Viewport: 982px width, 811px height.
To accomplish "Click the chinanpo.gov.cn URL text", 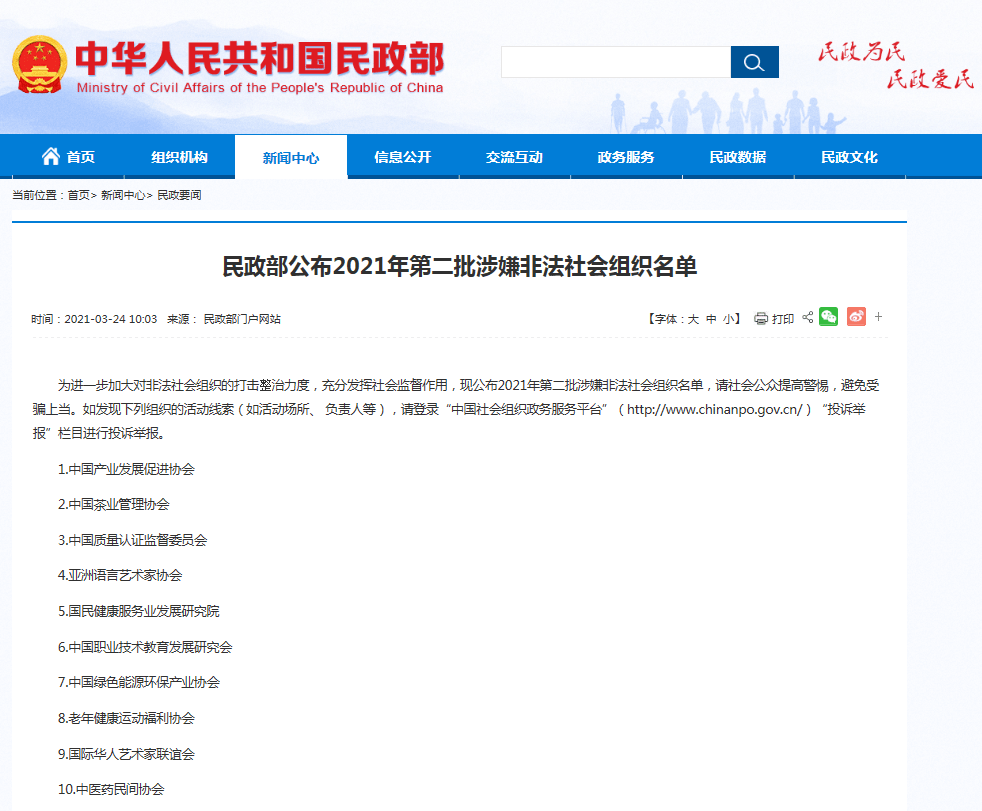I will (x=715, y=410).
